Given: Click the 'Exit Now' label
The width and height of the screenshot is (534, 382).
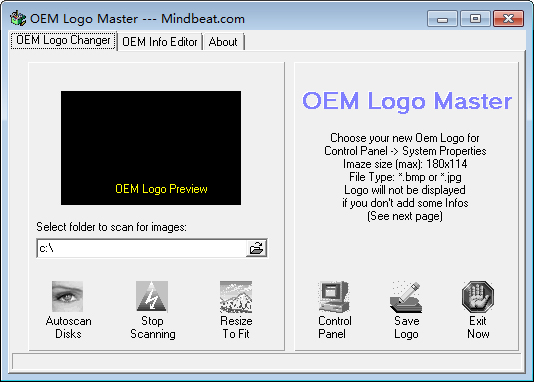Looking at the screenshot, I should pyautogui.click(x=478, y=327).
